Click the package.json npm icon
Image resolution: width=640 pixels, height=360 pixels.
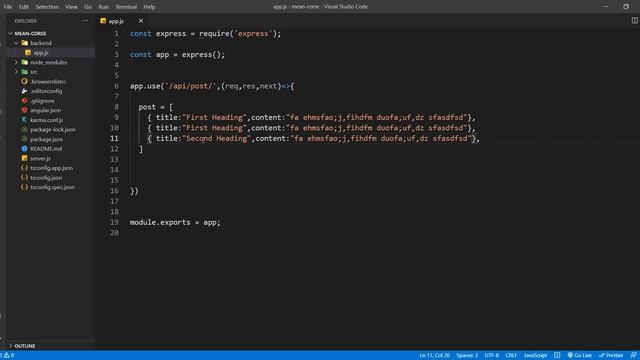[24, 139]
